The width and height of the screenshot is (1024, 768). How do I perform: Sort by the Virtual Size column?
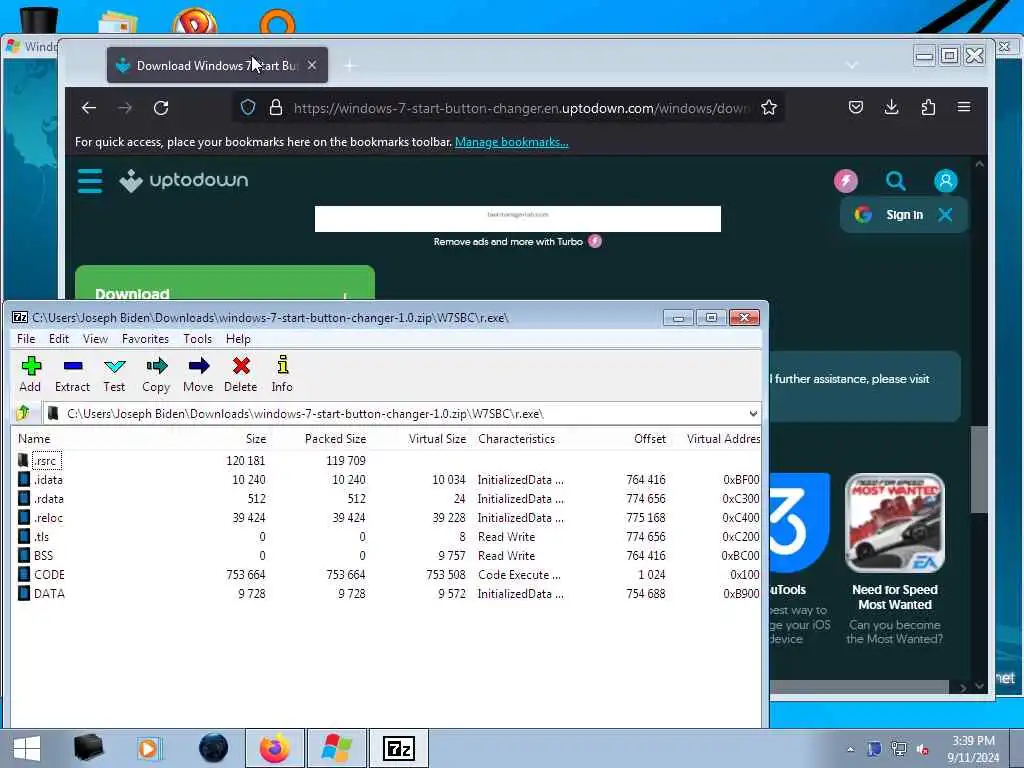pyautogui.click(x=437, y=439)
